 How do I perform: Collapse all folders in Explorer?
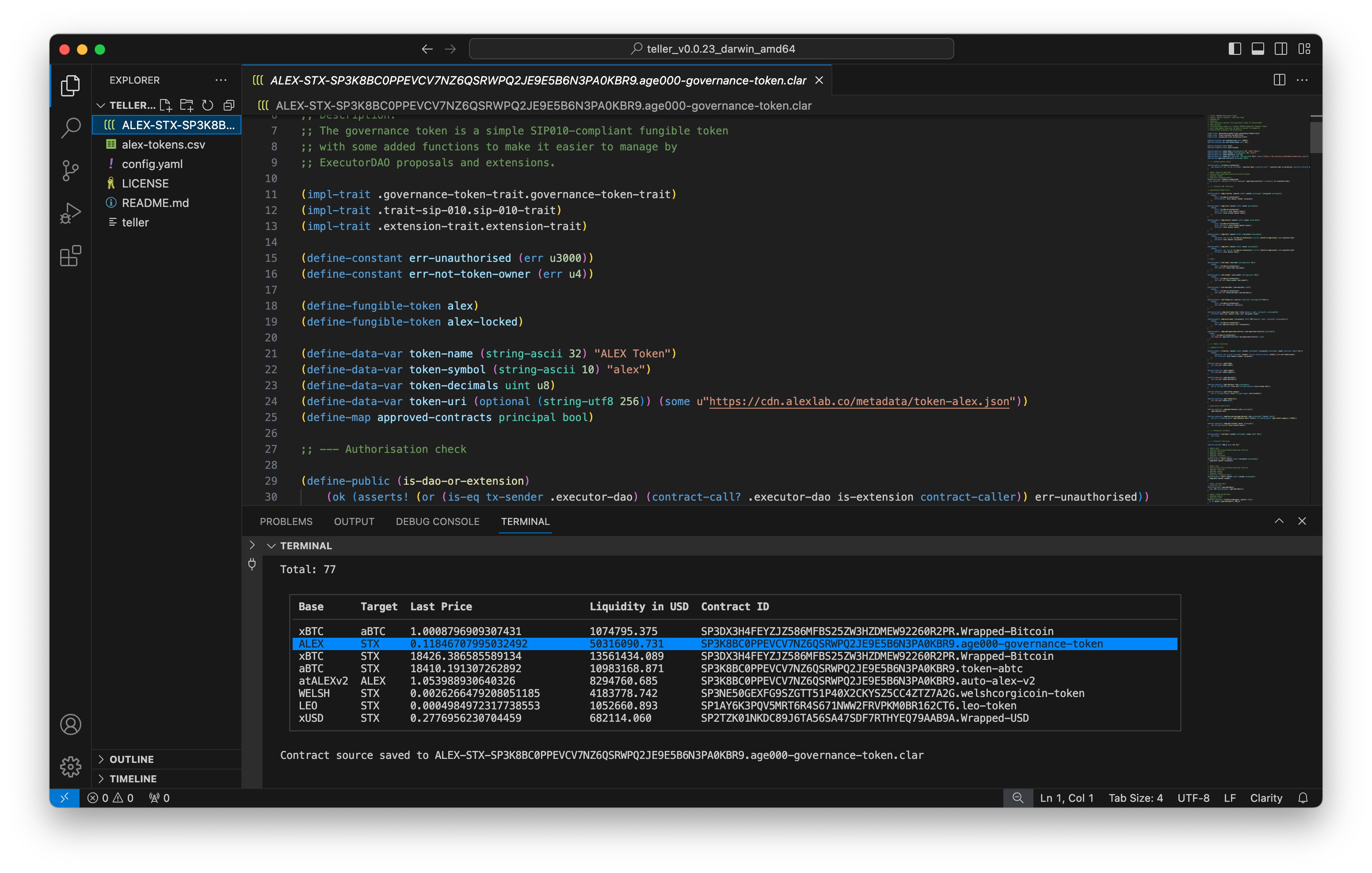[x=229, y=105]
